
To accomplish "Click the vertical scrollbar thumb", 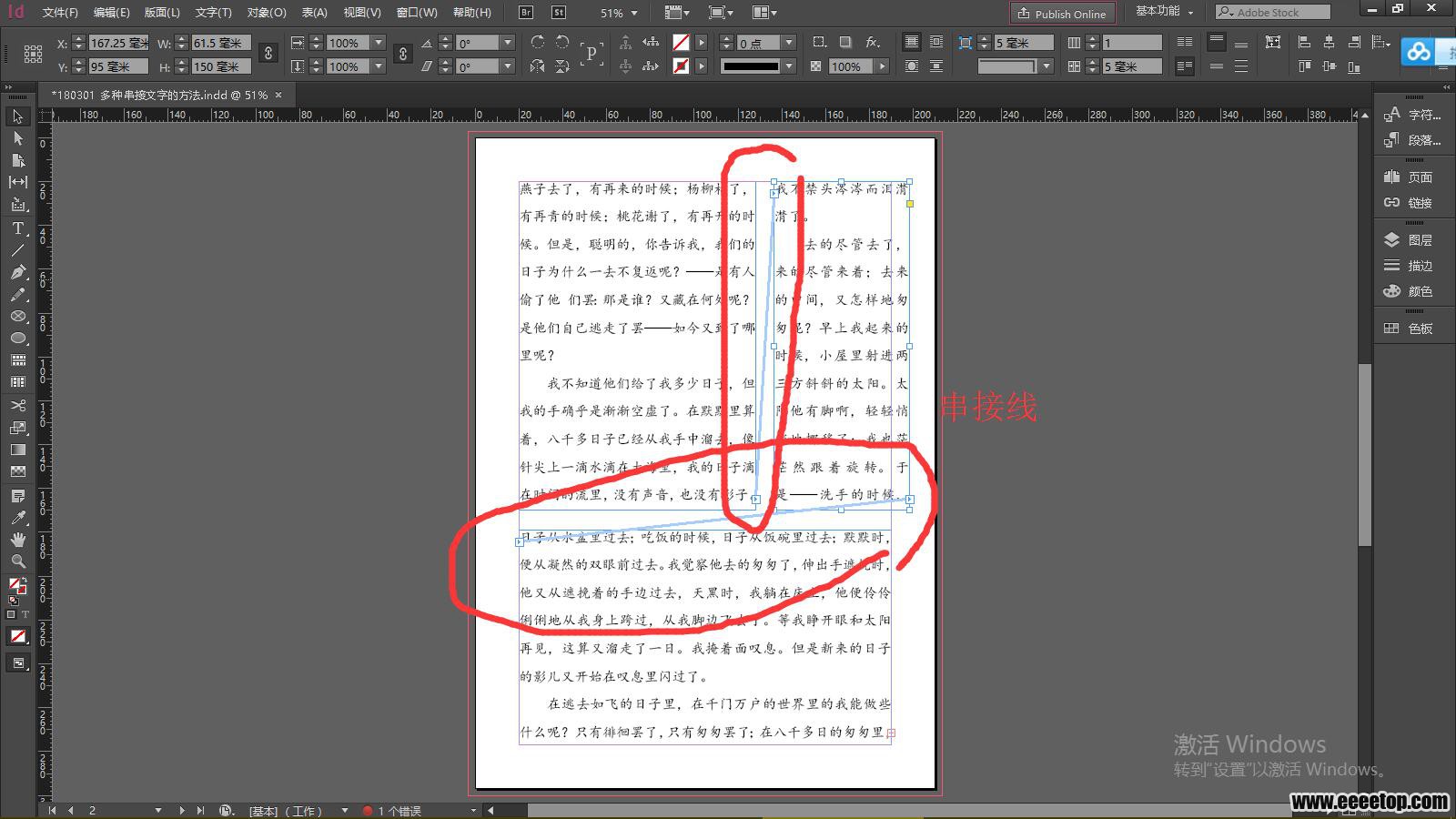I will [1364, 455].
